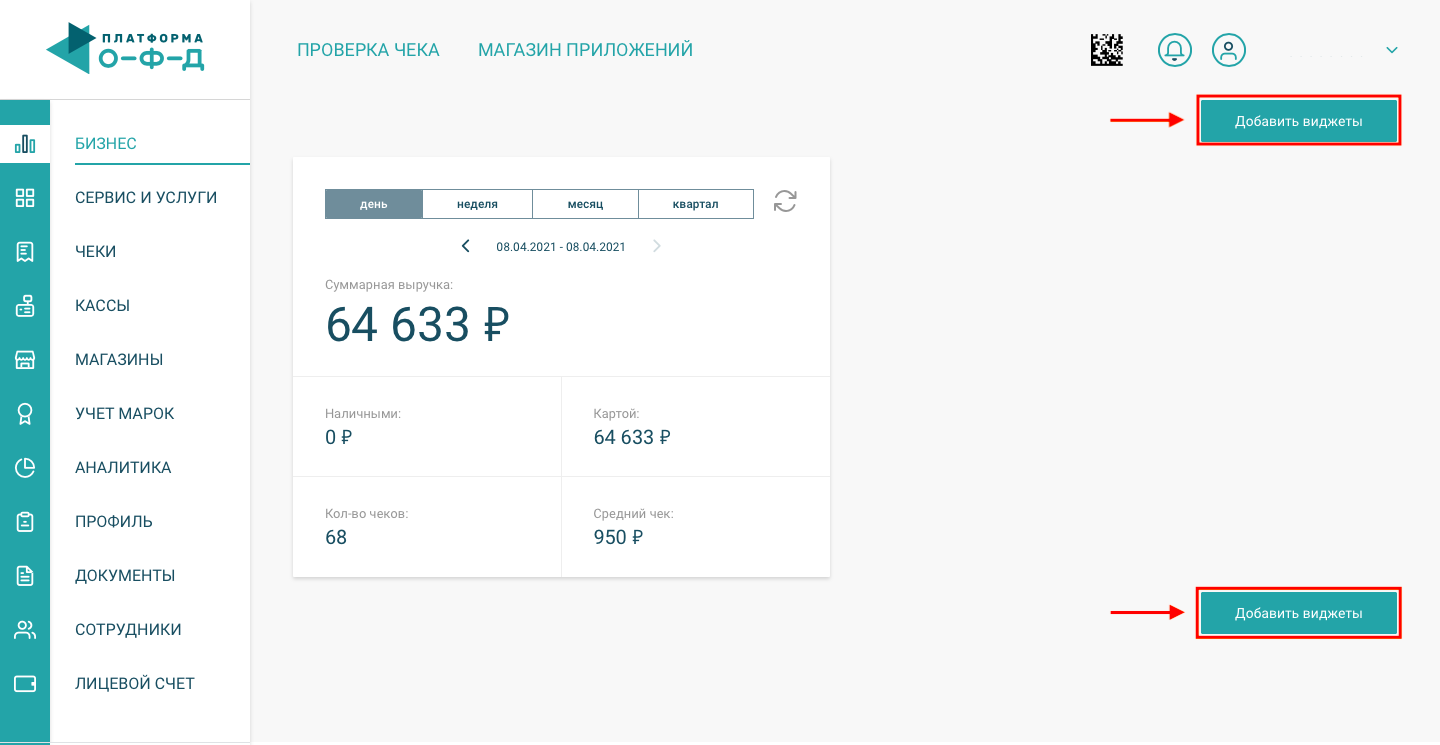Click the top Добавить виджеты button
Image resolution: width=1440 pixels, height=745 pixels.
click(x=1298, y=121)
